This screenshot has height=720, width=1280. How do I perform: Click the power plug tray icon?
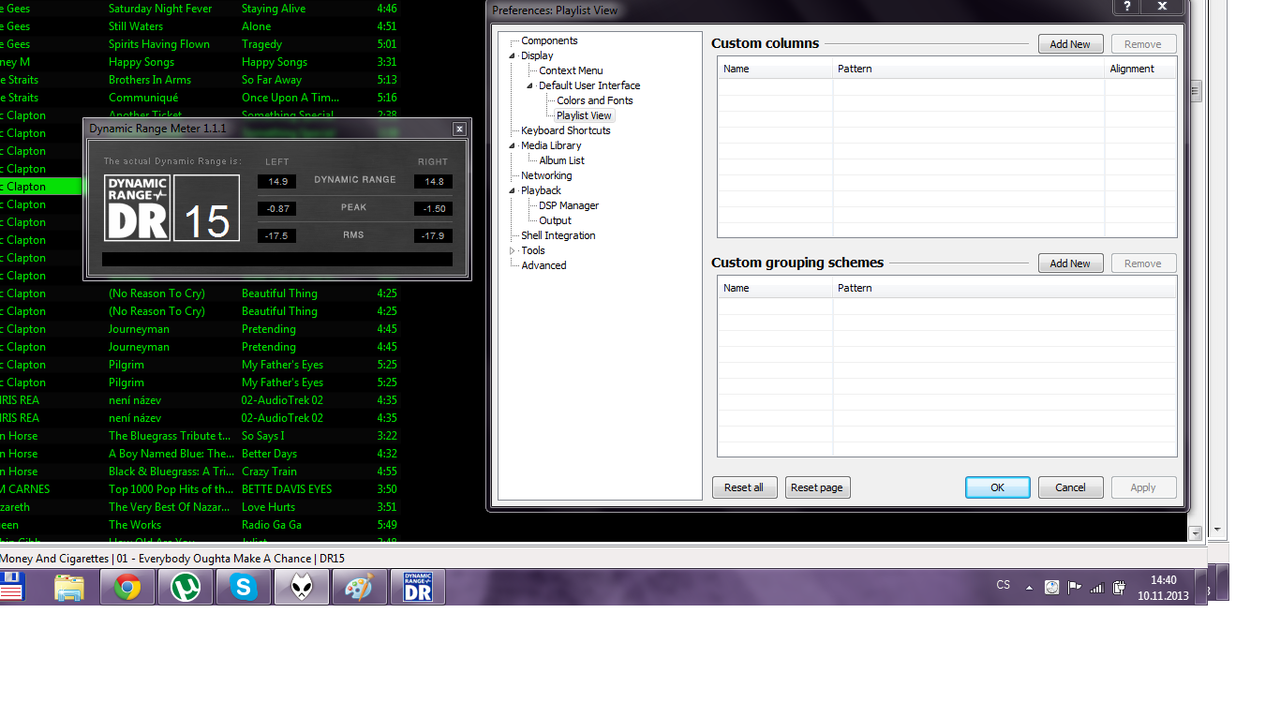[x=1119, y=588]
